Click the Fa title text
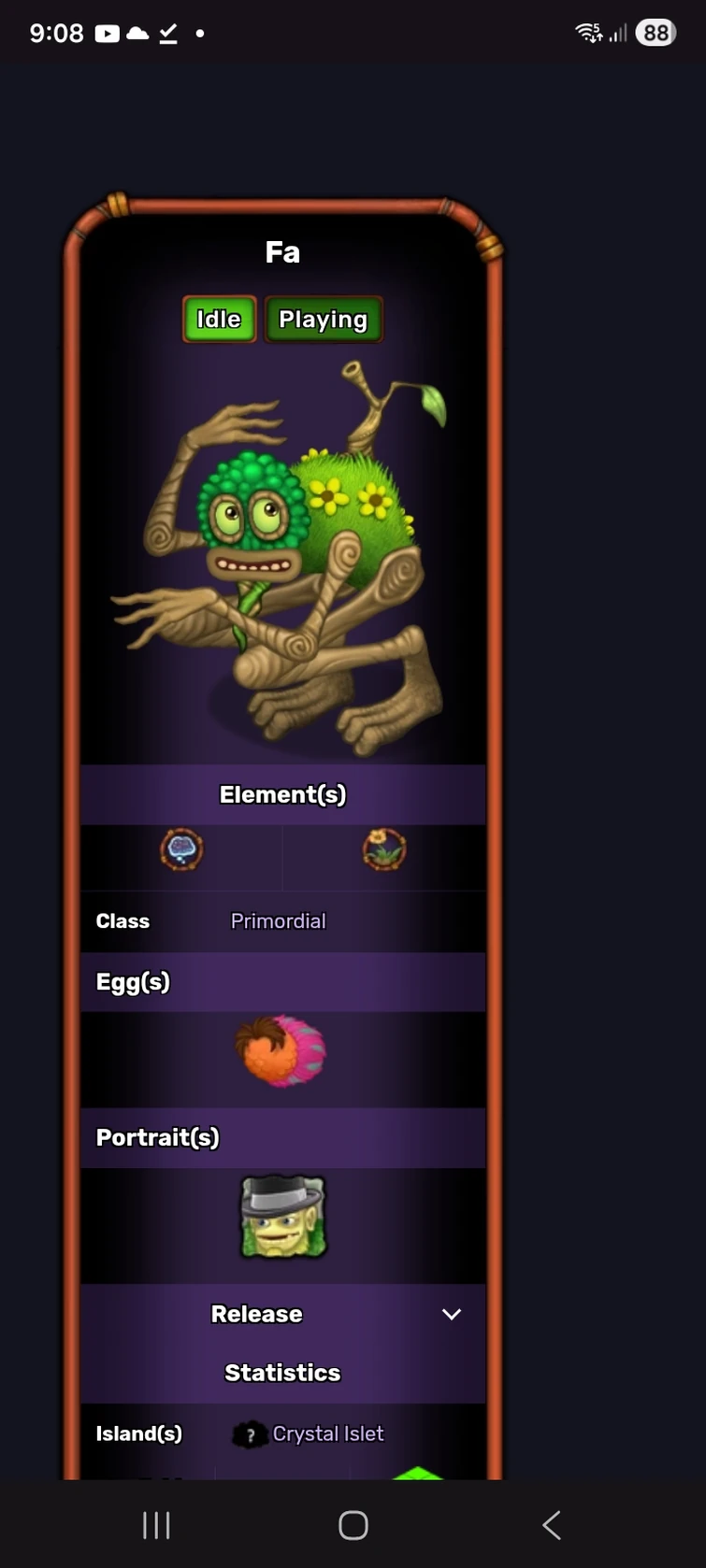The height and width of the screenshot is (1568, 706). [282, 252]
